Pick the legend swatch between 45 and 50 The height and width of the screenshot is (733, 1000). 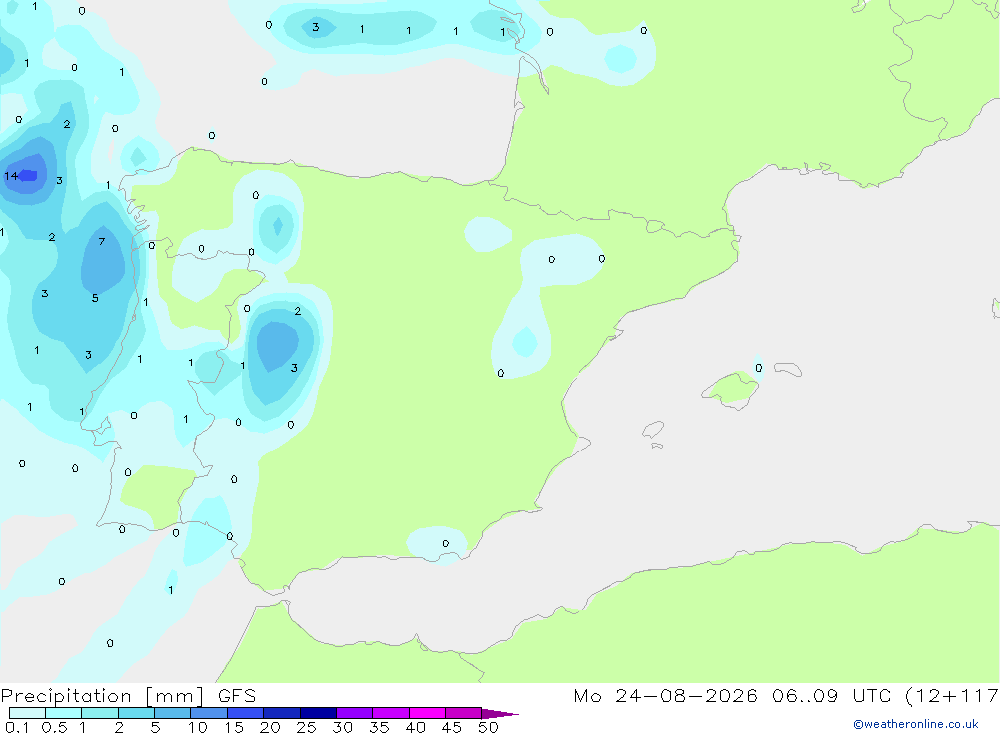pyautogui.click(x=464, y=713)
